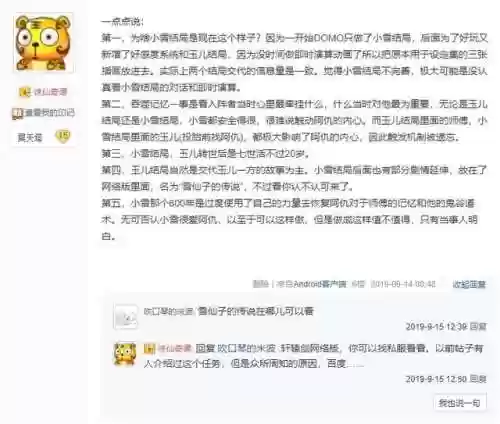This screenshot has height=424, width=500.
Task: Click the medal icon beside 查看我的印记
Action: tap(17, 113)
